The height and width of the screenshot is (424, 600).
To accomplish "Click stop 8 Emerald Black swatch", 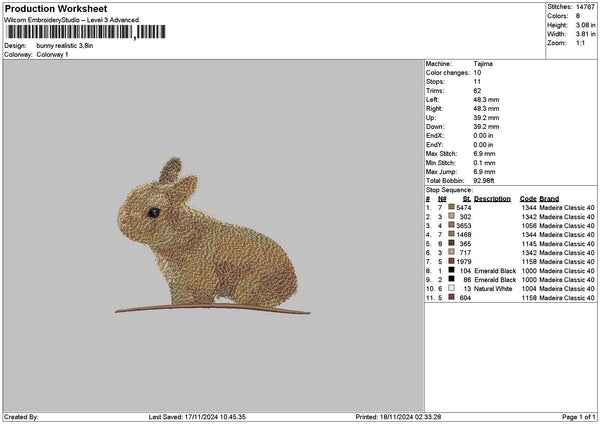I will pyautogui.click(x=452, y=270).
